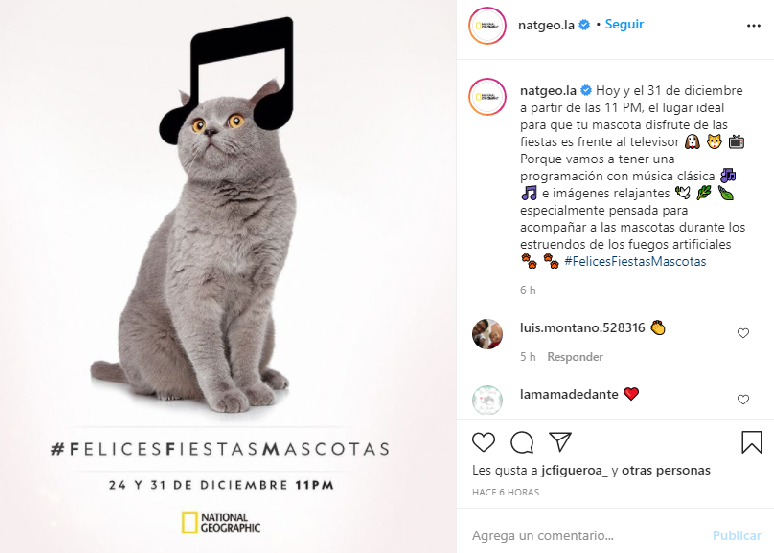Share the post with the paper plane icon

pos(560,442)
